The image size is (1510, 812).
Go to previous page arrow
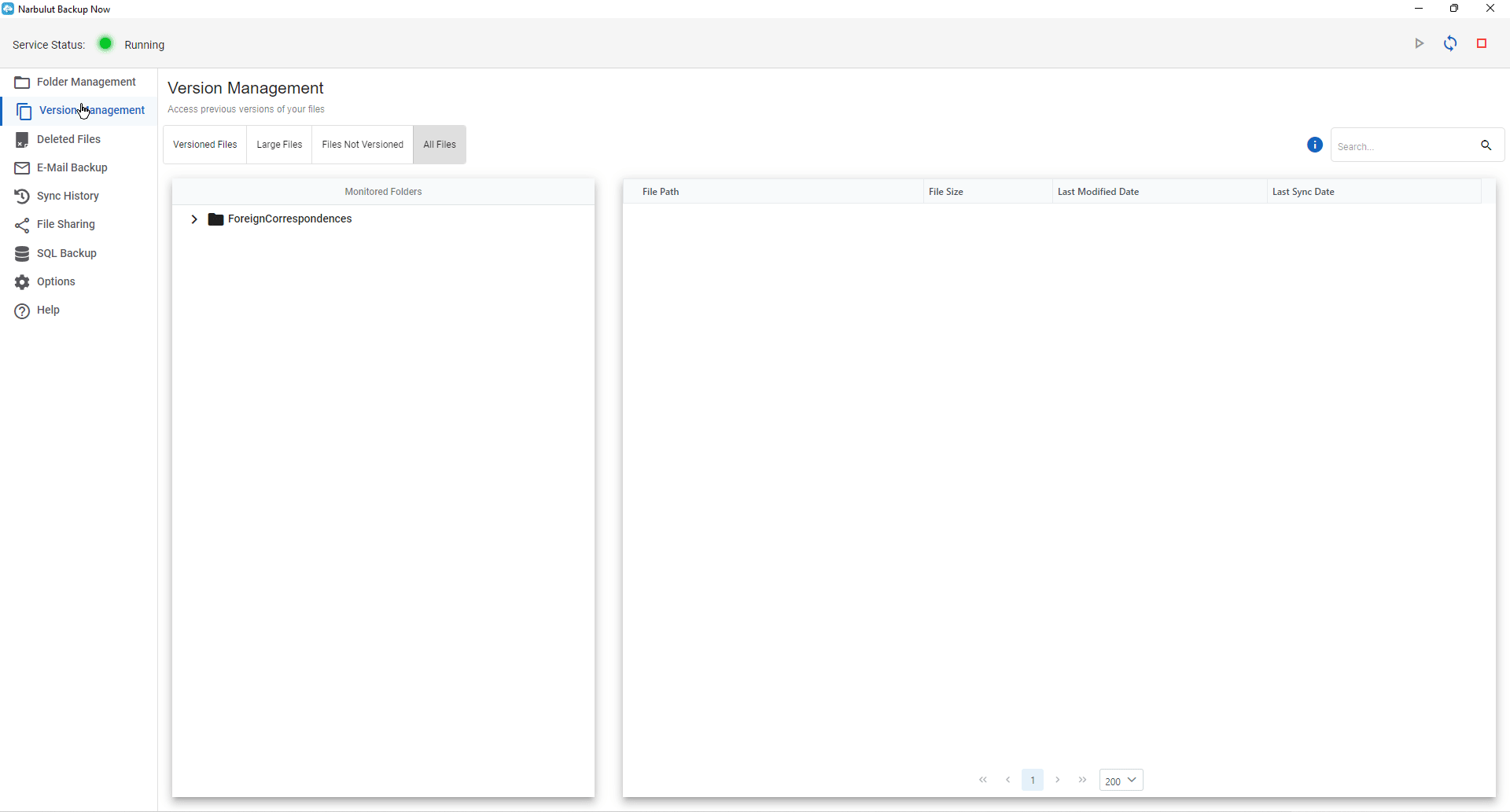click(1008, 780)
